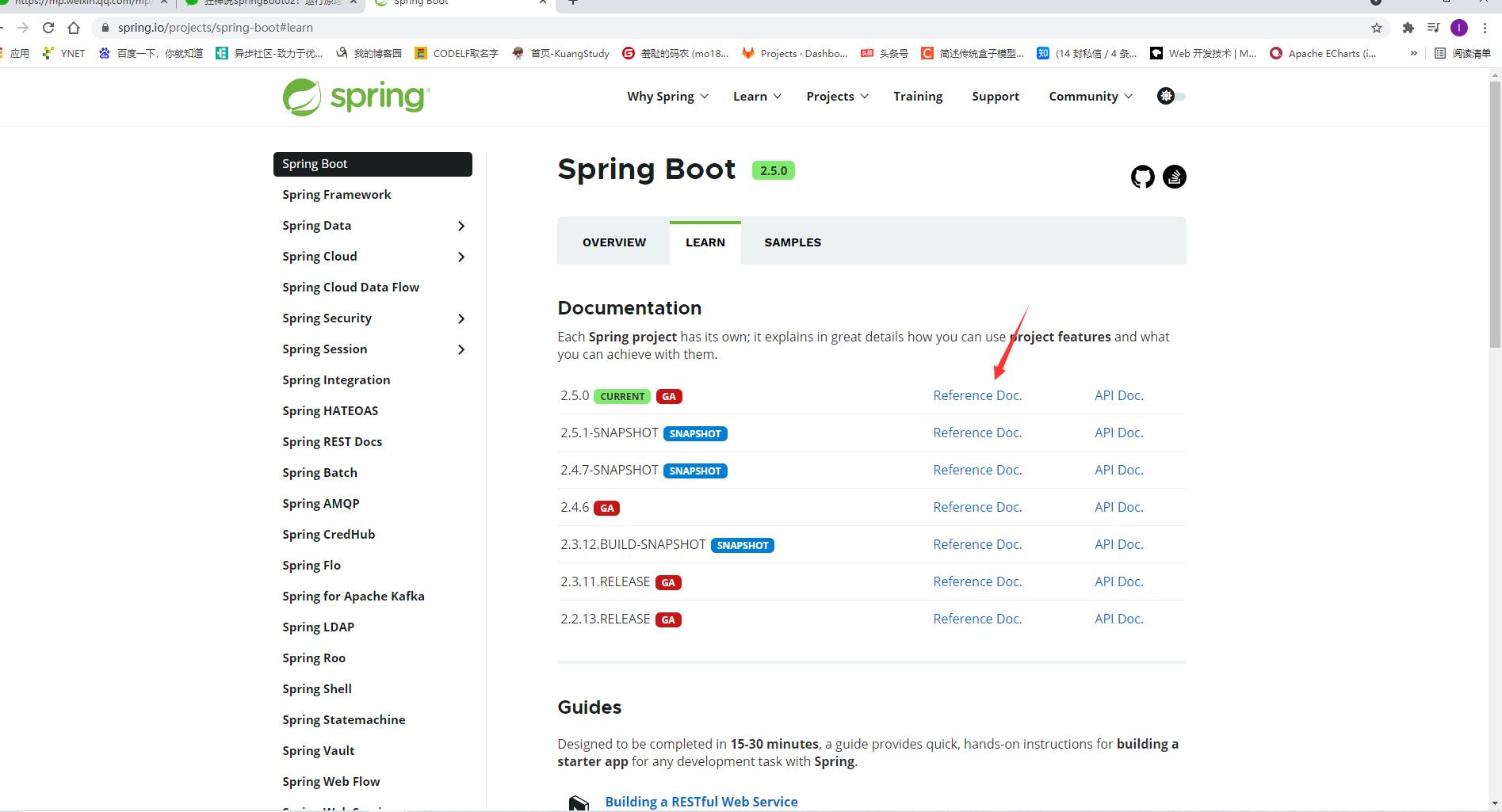Open the Baidu bookmark

(151, 53)
